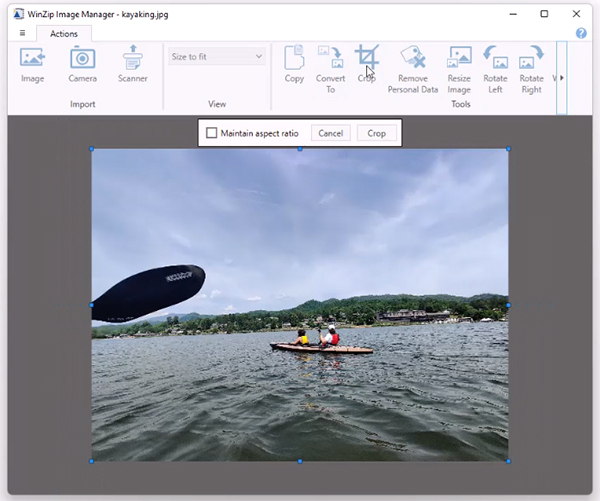This screenshot has width=600, height=501.
Task: Open Help via the question mark icon
Action: (x=582, y=33)
